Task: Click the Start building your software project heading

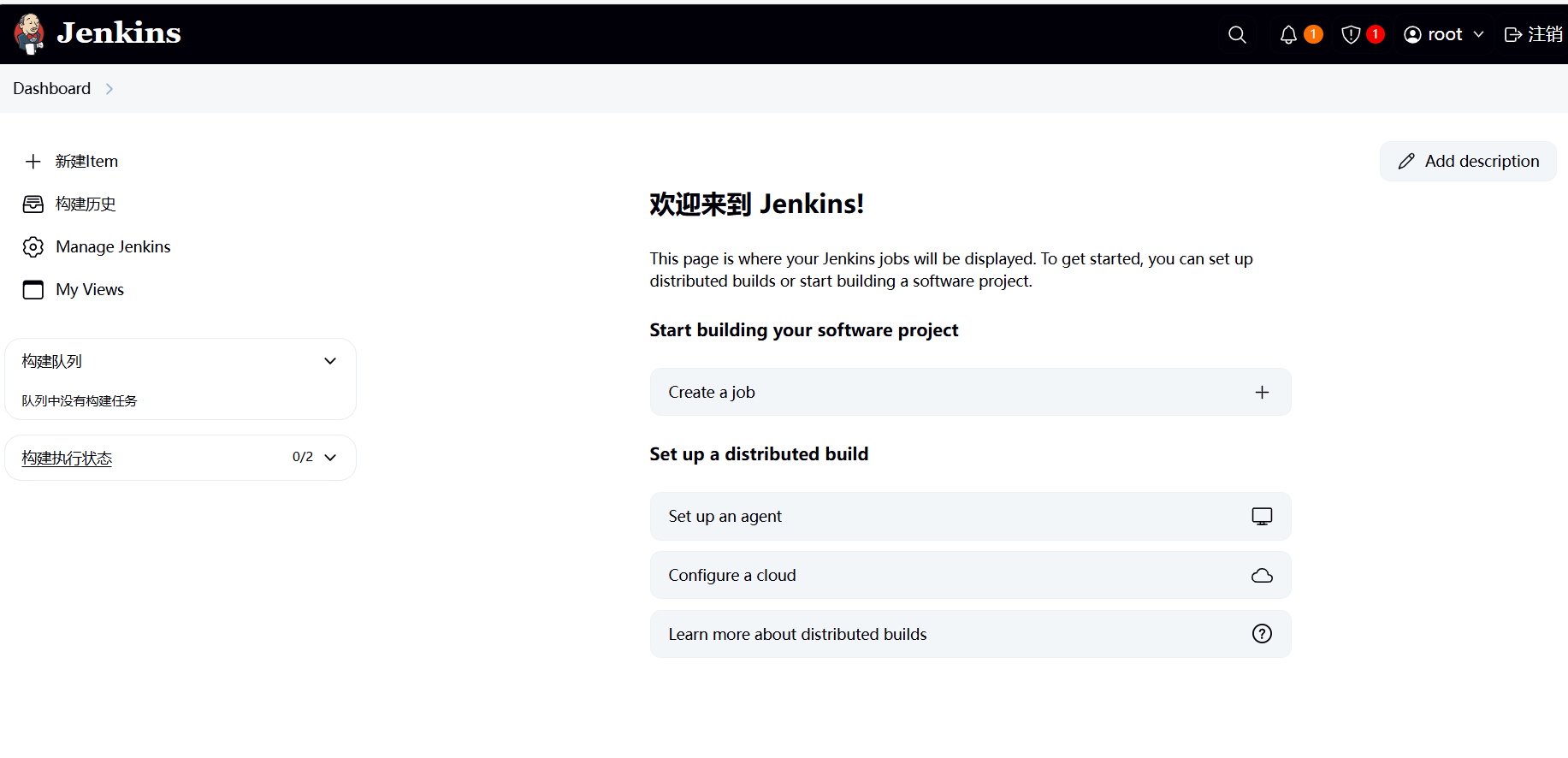Action: tap(803, 330)
